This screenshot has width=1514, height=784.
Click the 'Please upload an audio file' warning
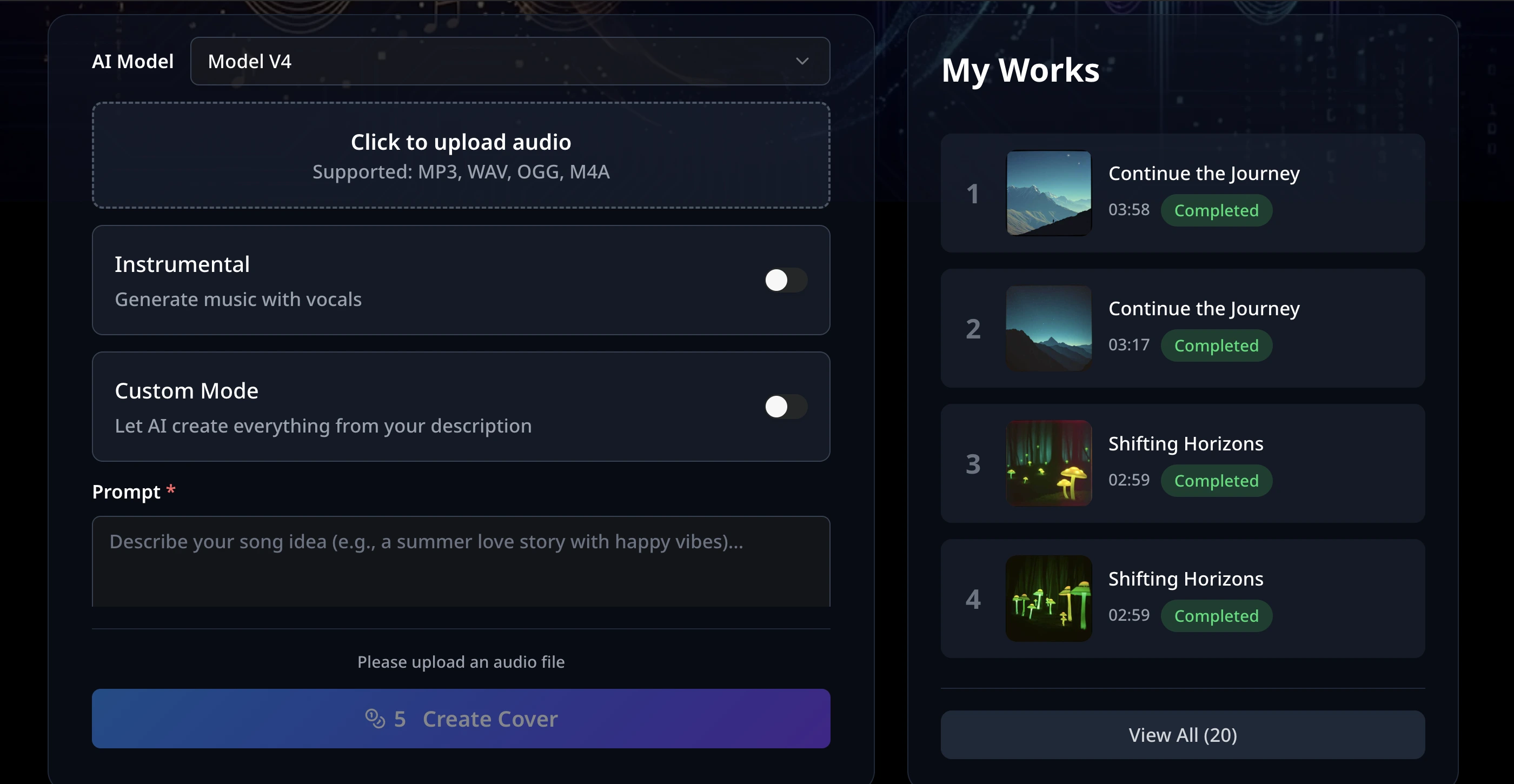pos(461,661)
